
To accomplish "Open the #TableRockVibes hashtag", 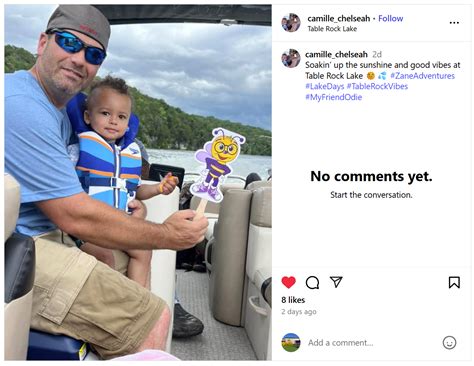I will click(x=377, y=86).
